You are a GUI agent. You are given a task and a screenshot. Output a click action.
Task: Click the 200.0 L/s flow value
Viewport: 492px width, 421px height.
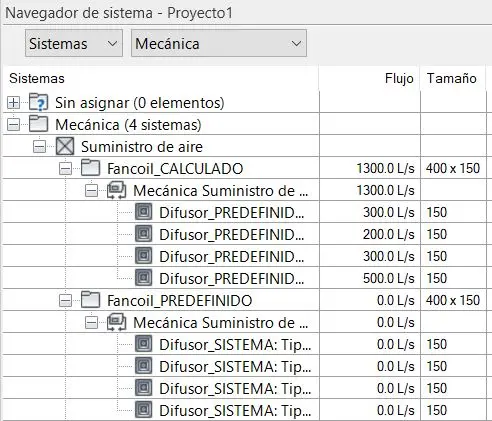pyautogui.click(x=389, y=234)
